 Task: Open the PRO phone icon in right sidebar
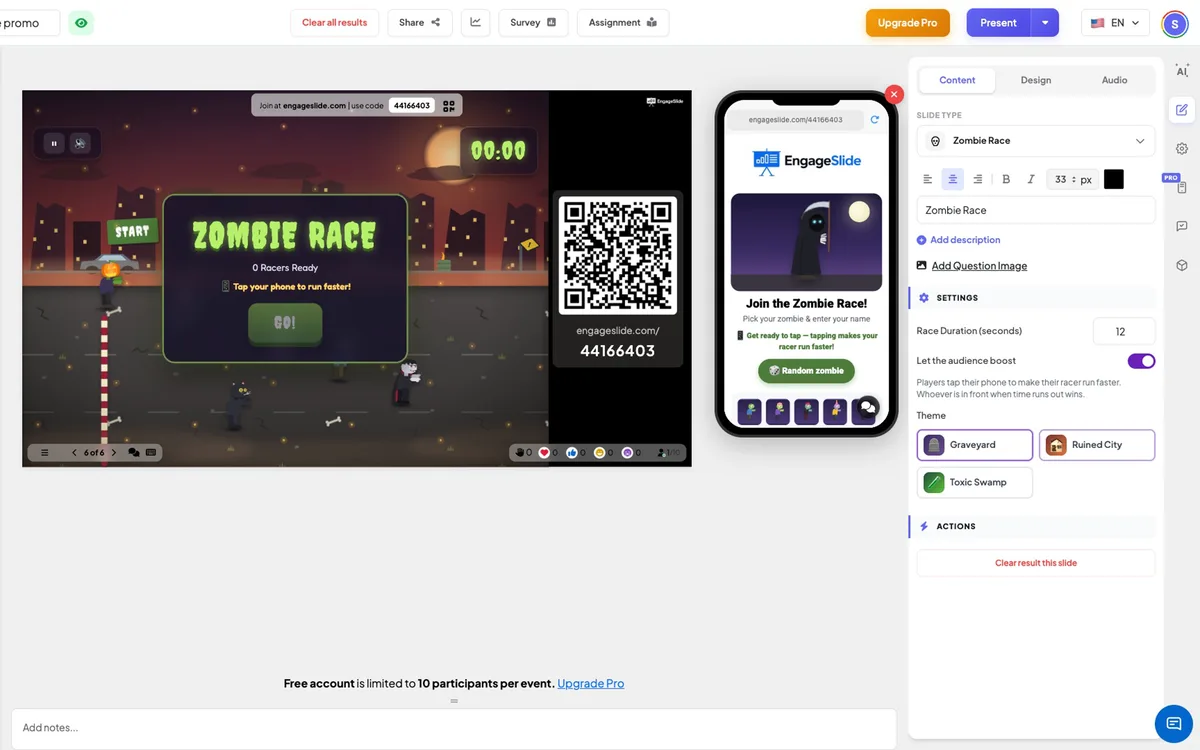tap(1182, 187)
